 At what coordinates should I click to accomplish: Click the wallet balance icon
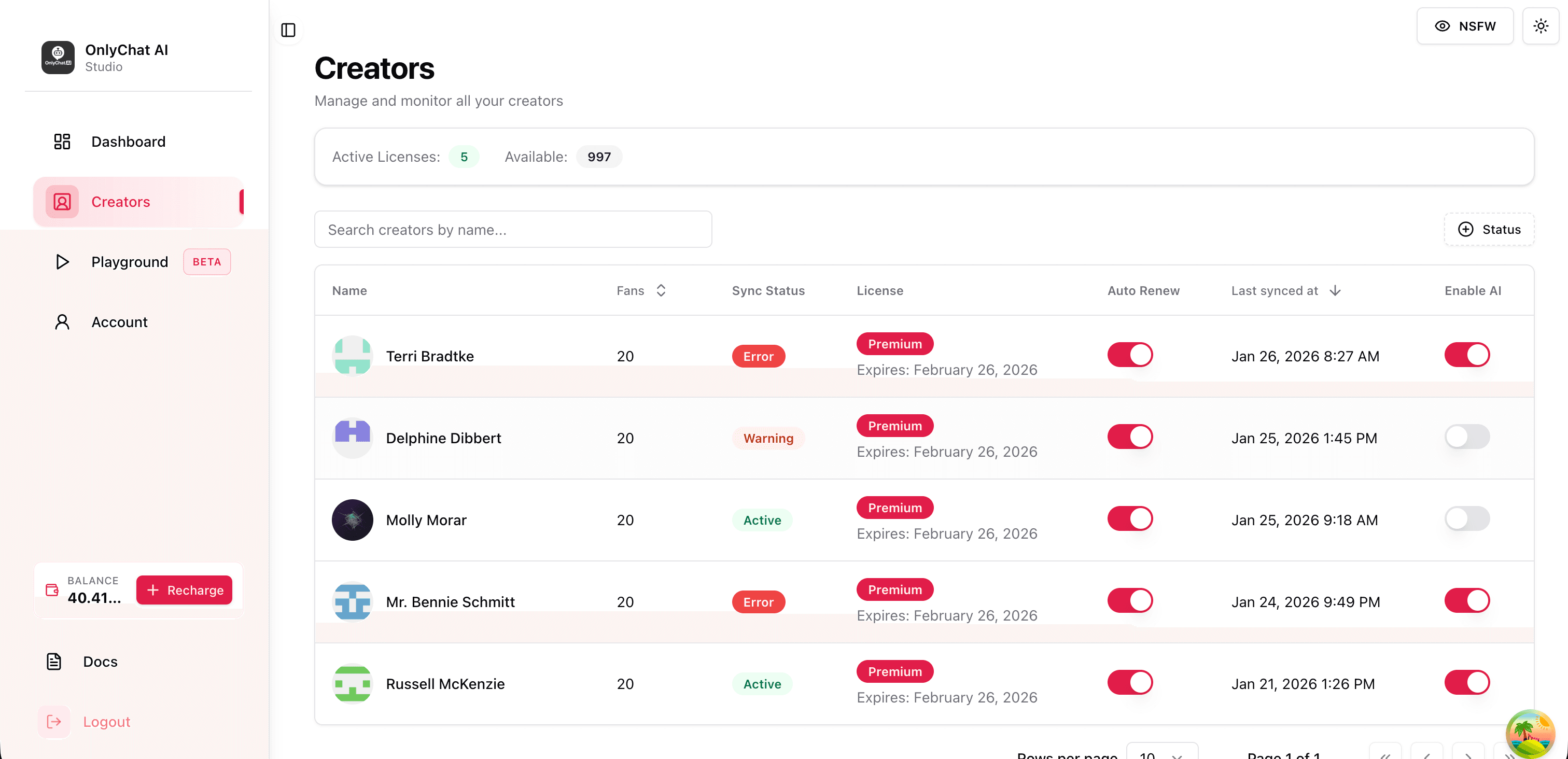[52, 590]
